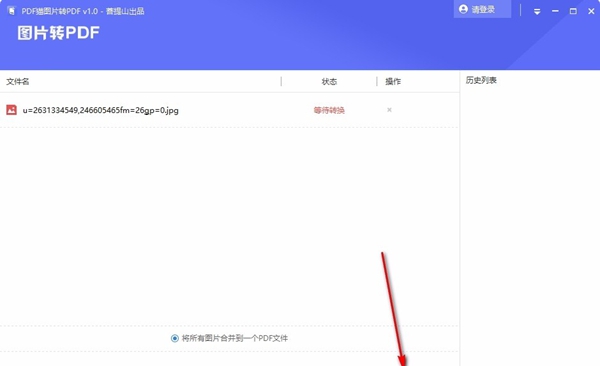Click the 文件名 column header
Viewport: 600px width, 366px height.
[18, 82]
